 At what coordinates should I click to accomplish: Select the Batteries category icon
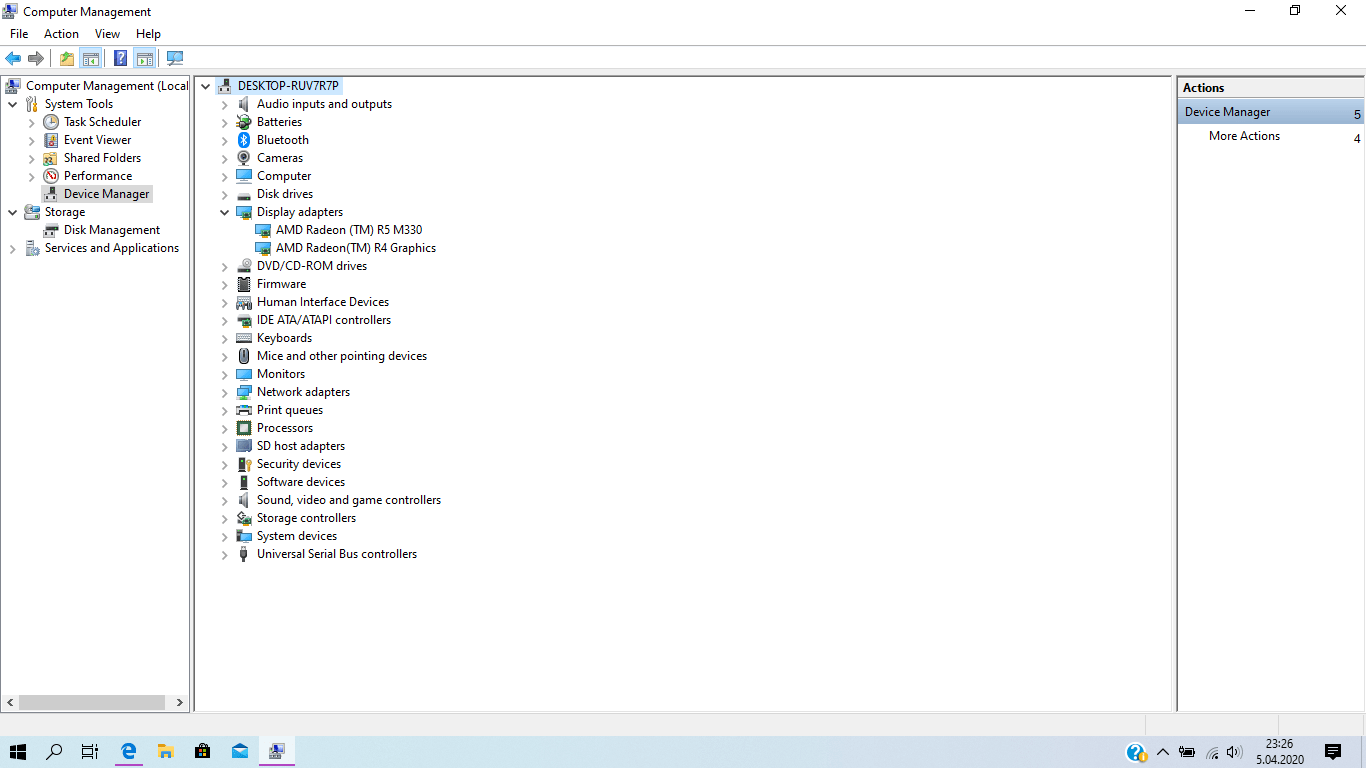point(244,122)
